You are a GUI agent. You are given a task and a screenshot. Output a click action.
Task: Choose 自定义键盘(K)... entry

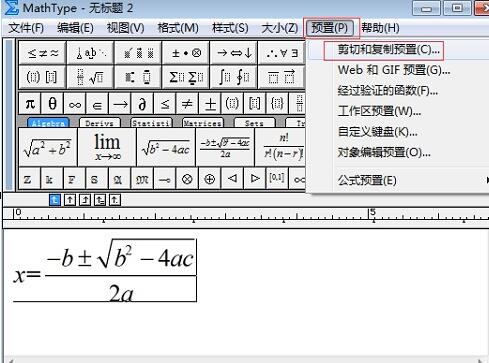pyautogui.click(x=377, y=132)
